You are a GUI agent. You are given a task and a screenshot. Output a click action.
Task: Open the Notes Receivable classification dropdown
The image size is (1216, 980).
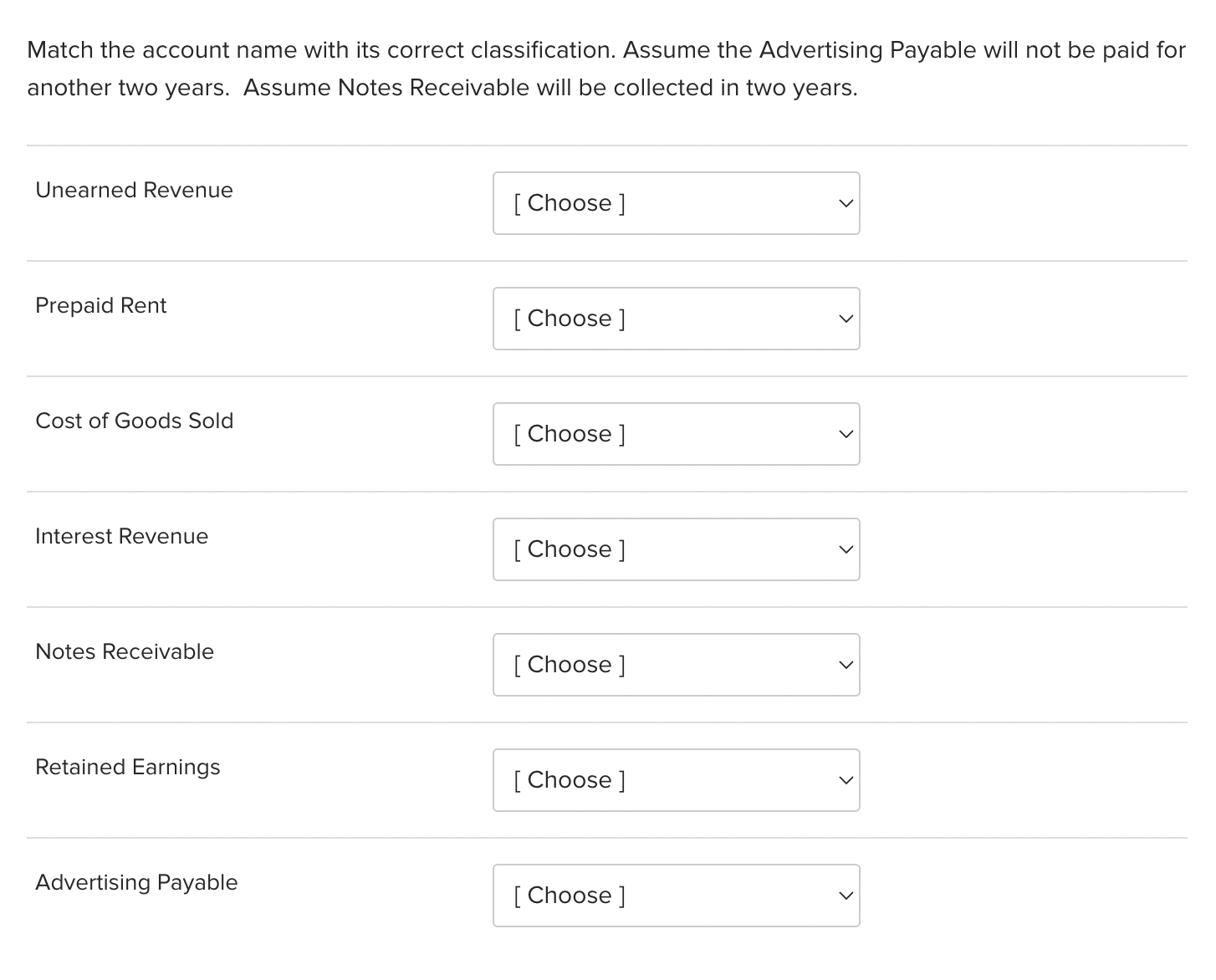click(676, 665)
